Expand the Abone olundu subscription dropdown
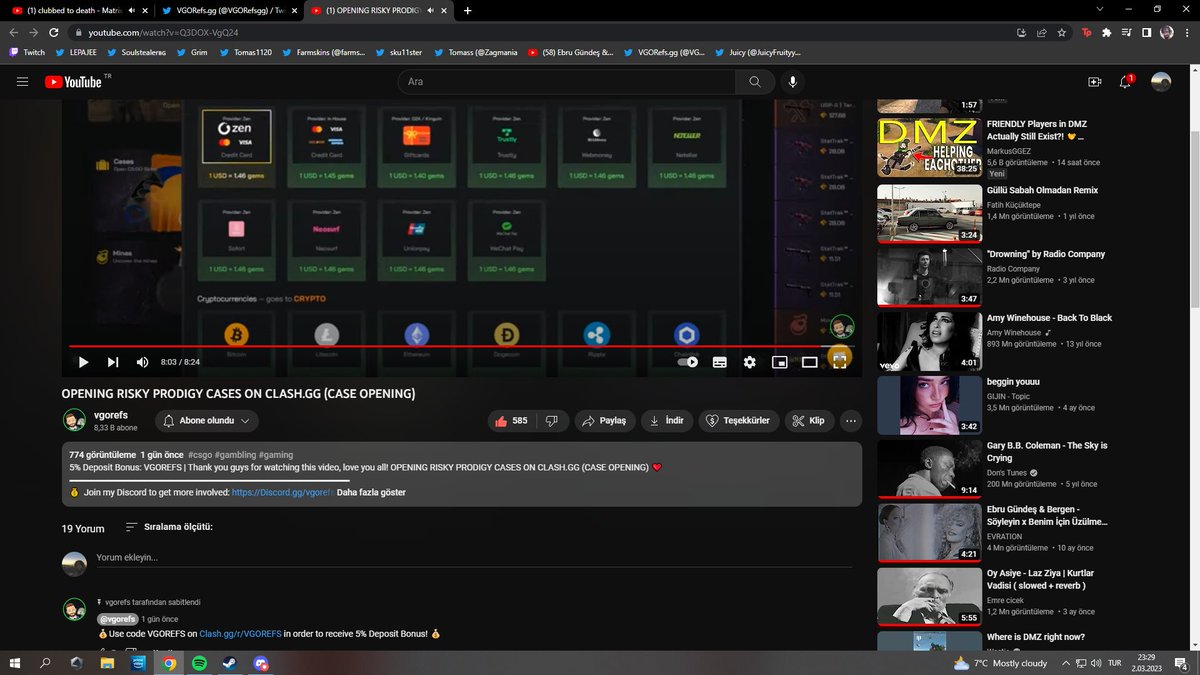Image resolution: width=1200 pixels, height=675 pixels. (x=207, y=421)
